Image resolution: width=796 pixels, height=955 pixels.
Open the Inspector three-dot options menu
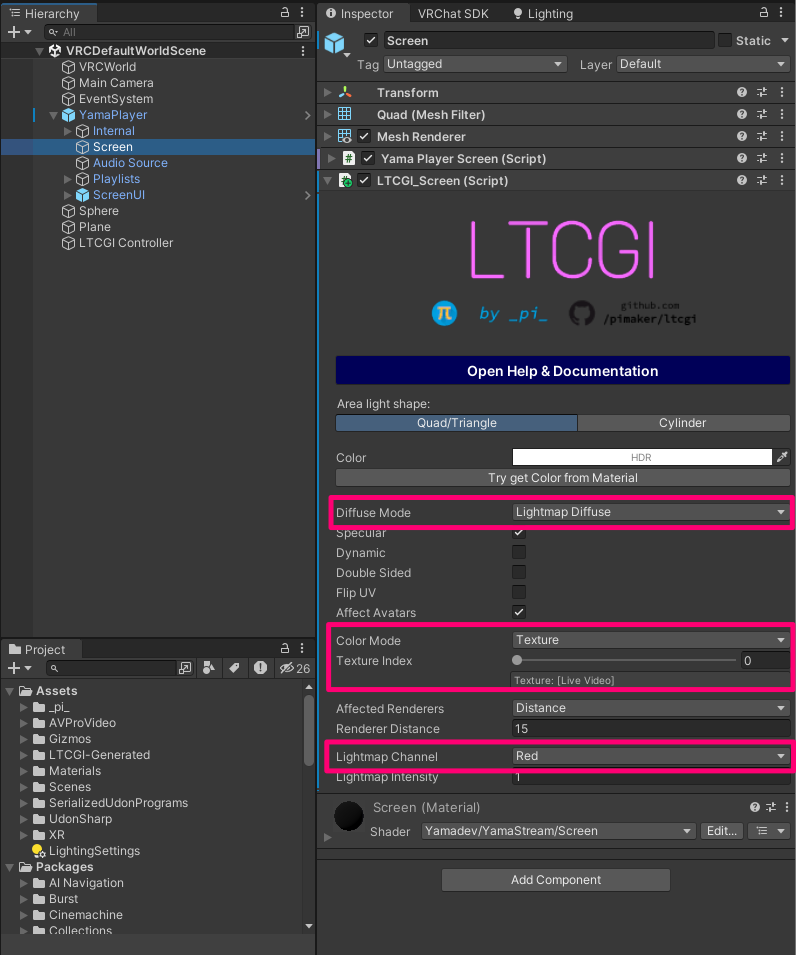coord(781,12)
